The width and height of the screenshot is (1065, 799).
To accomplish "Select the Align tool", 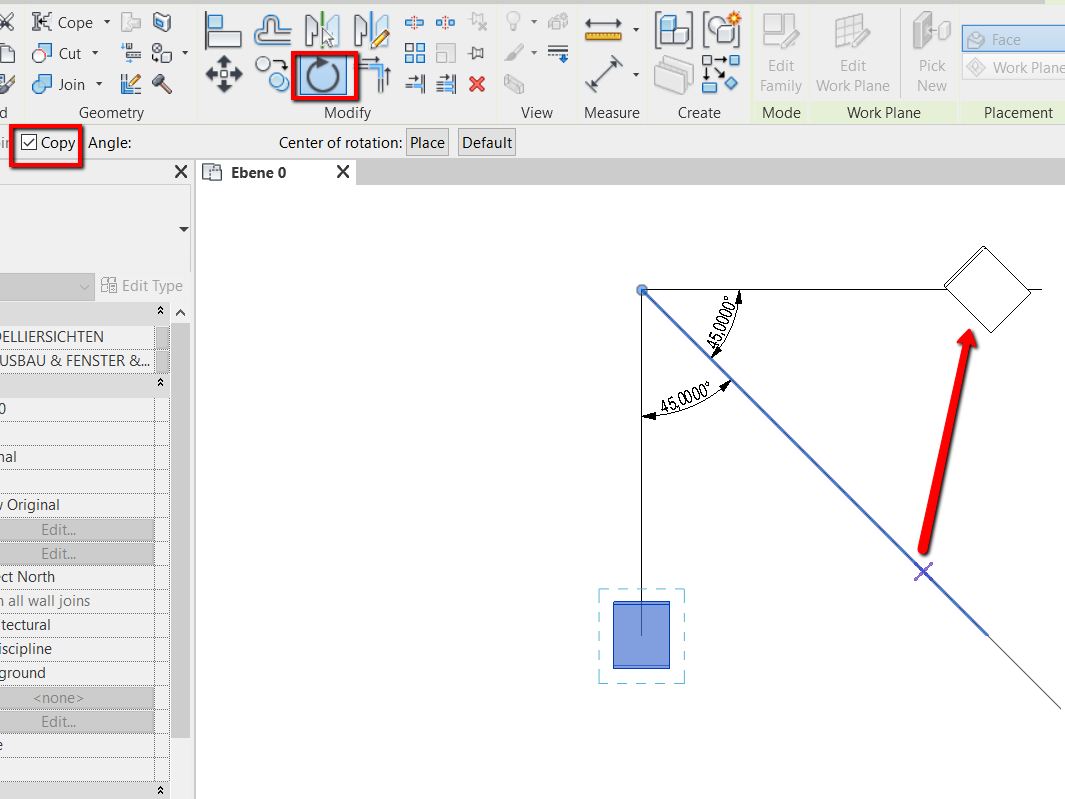I will 224,28.
